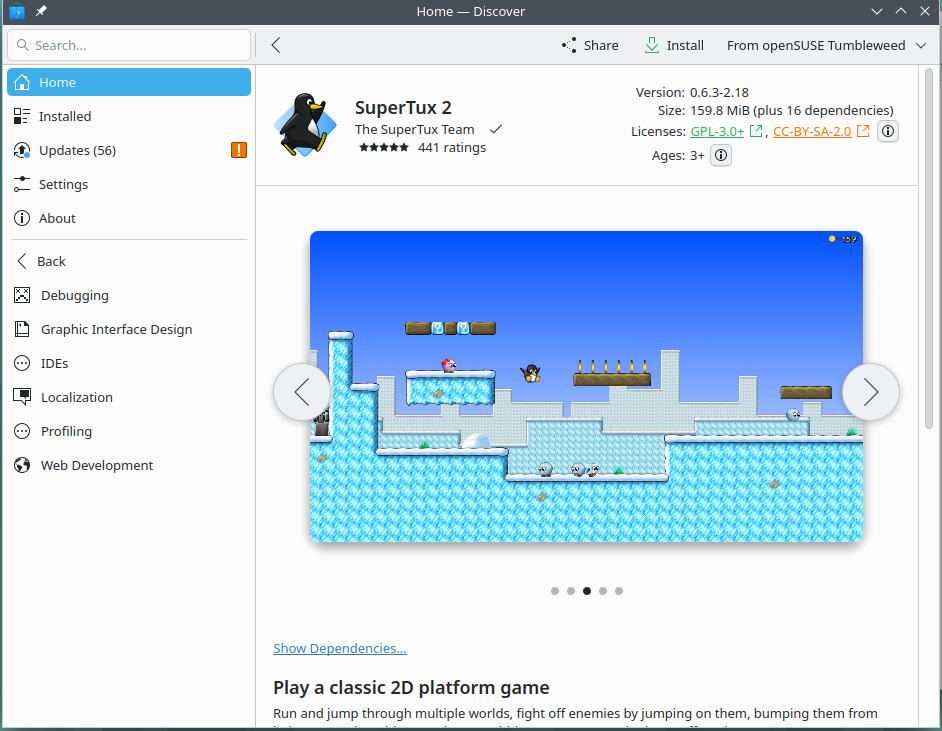This screenshot has height=731, width=942.
Task: Click the dropdown arrow beside openSUSE Tumbleweed
Action: click(x=921, y=45)
